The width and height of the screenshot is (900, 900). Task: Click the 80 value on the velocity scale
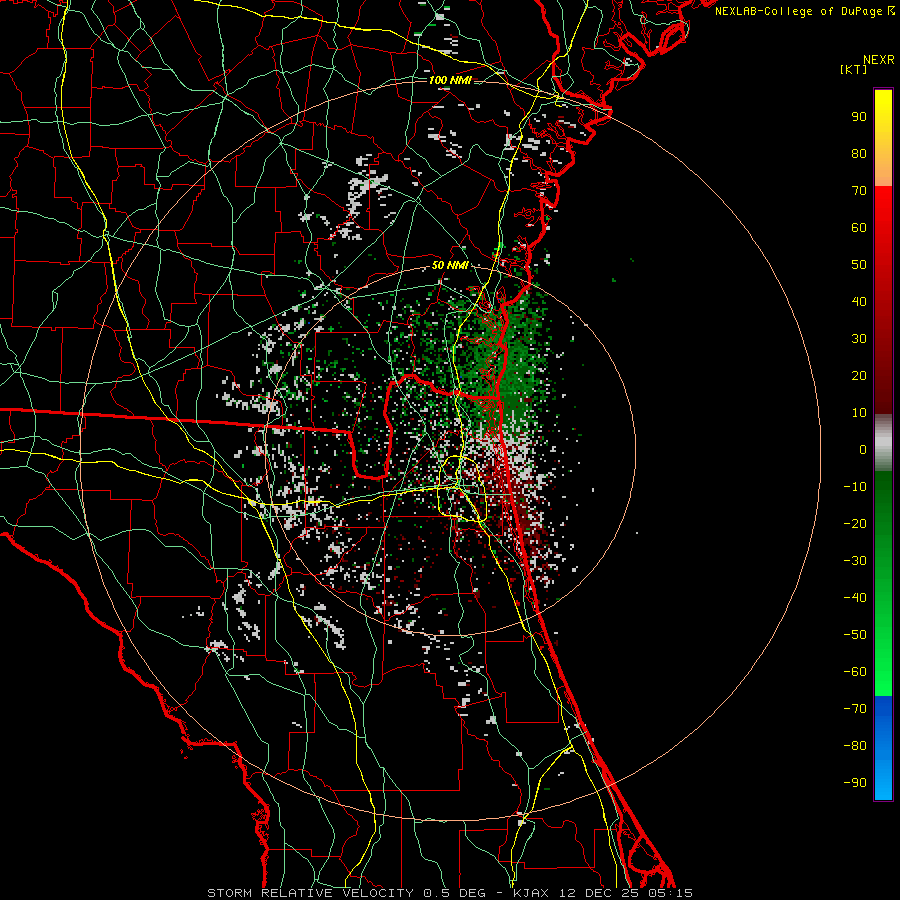point(859,153)
